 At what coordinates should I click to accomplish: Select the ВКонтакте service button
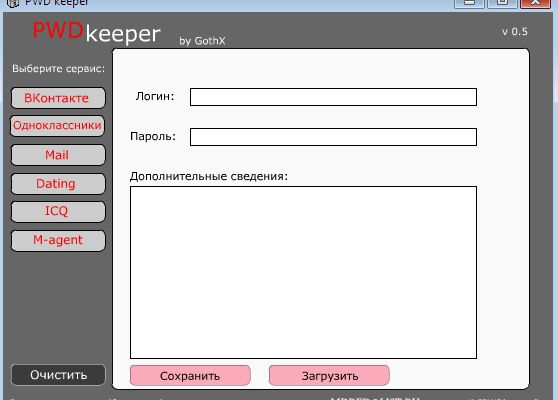pos(58,98)
